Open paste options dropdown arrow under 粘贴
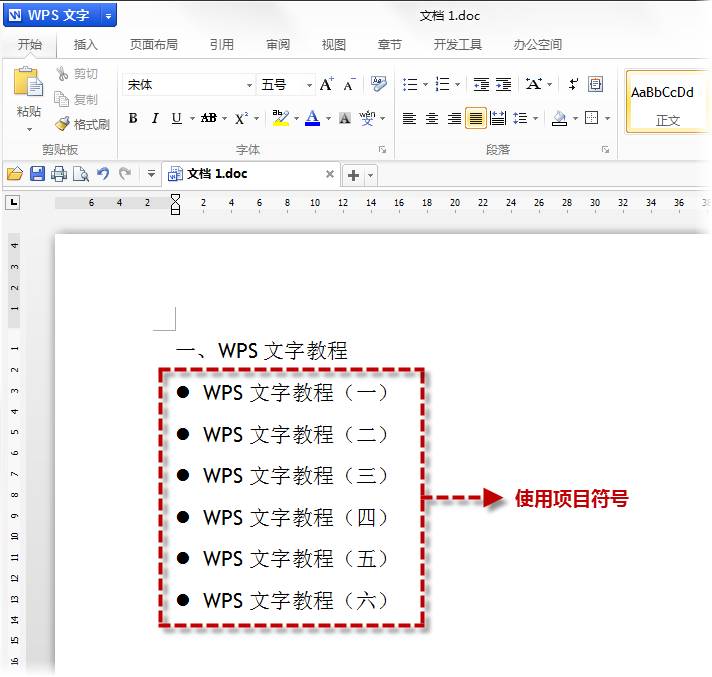Image resolution: width=712 pixels, height=677 pixels. coord(29,130)
